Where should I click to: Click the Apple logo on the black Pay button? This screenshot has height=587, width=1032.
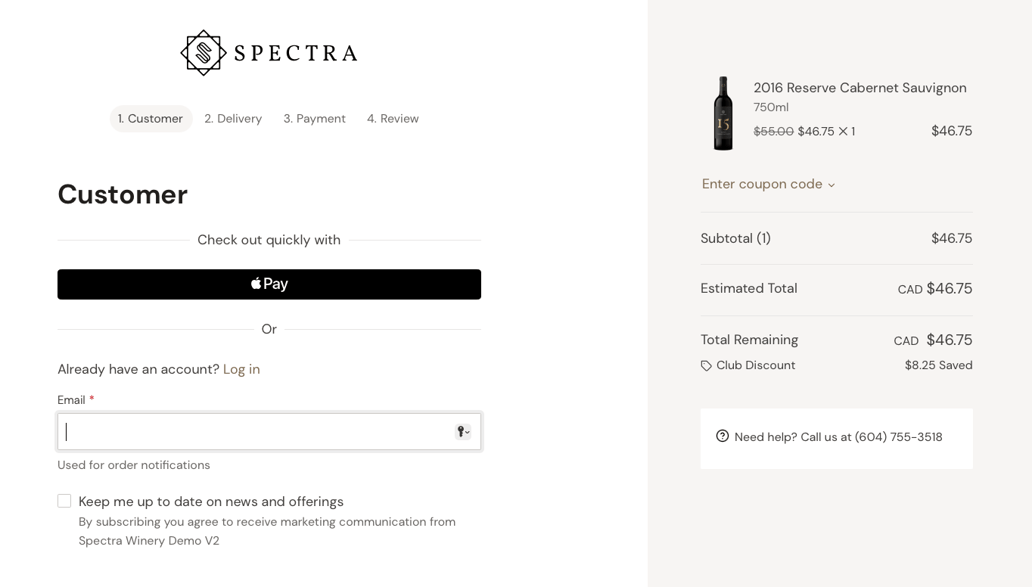tap(254, 284)
